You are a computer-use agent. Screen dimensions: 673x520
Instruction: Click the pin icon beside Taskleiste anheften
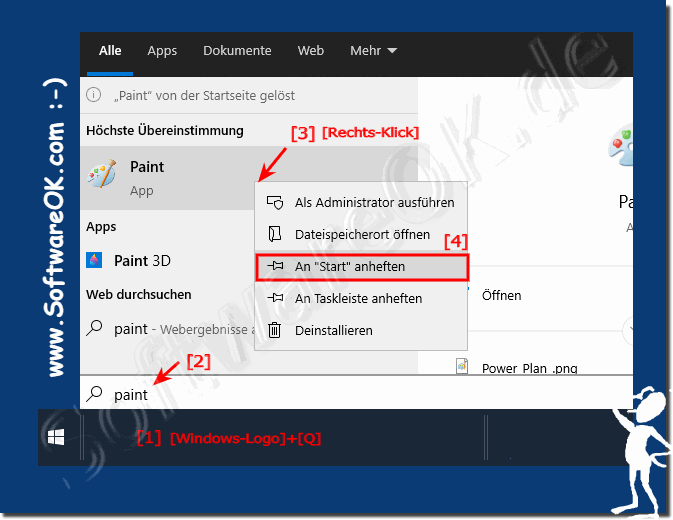click(x=275, y=298)
